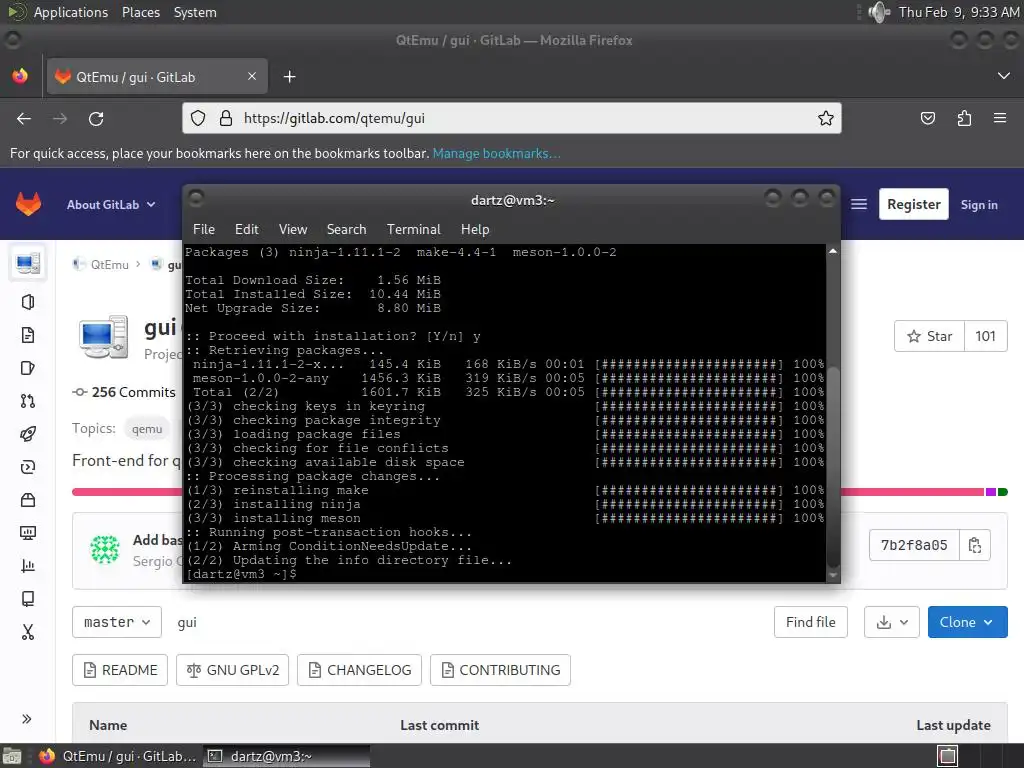Open the download source code dropdown
This screenshot has width=1024, height=768.
point(891,622)
